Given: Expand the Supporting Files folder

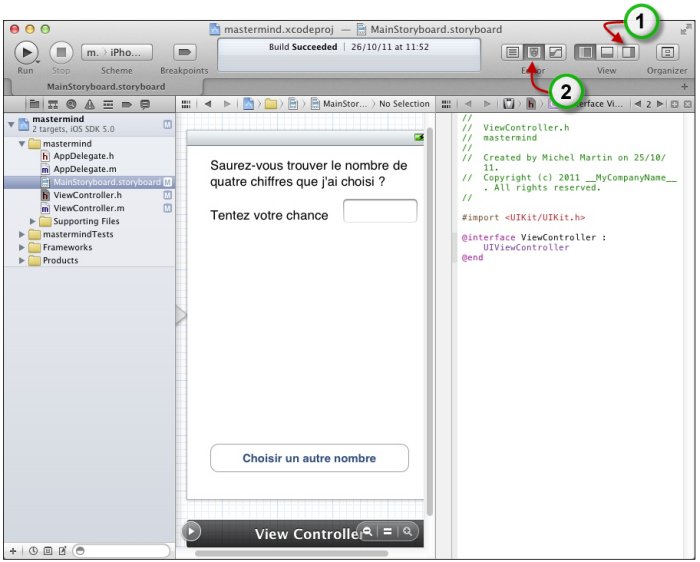Looking at the screenshot, I should (x=32, y=221).
